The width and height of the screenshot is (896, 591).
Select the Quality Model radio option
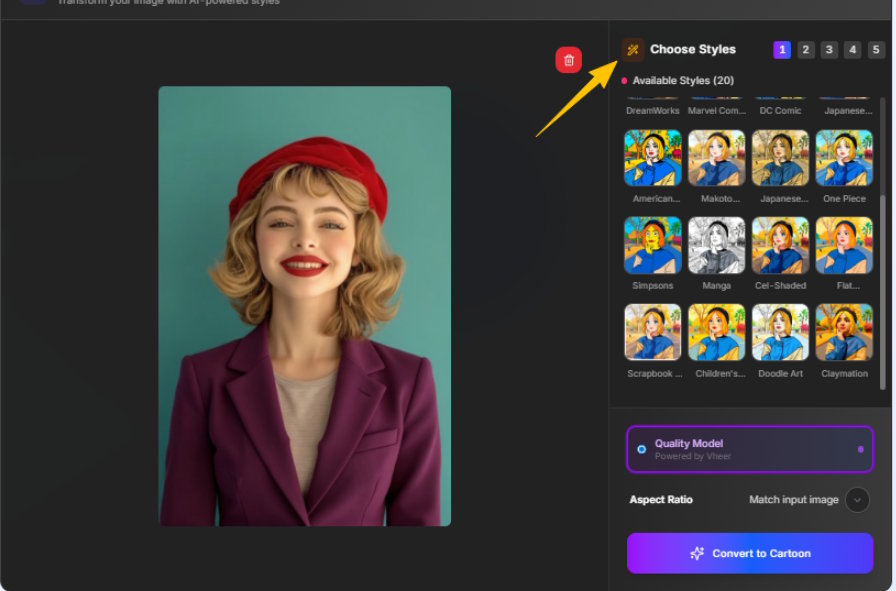(642, 449)
